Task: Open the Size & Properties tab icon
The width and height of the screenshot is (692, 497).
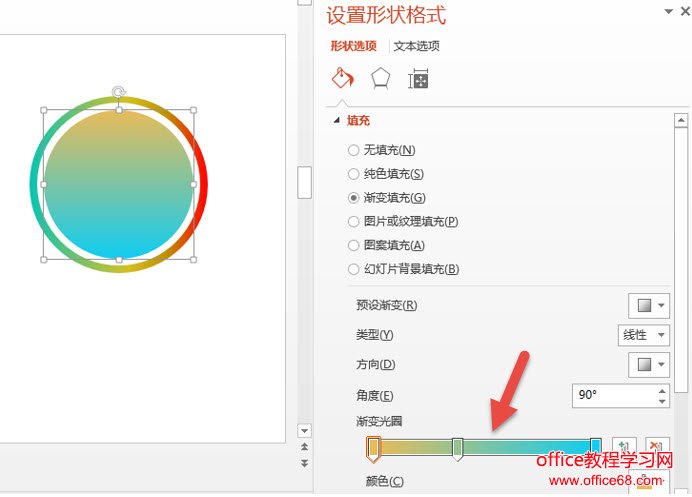Action: (418, 79)
